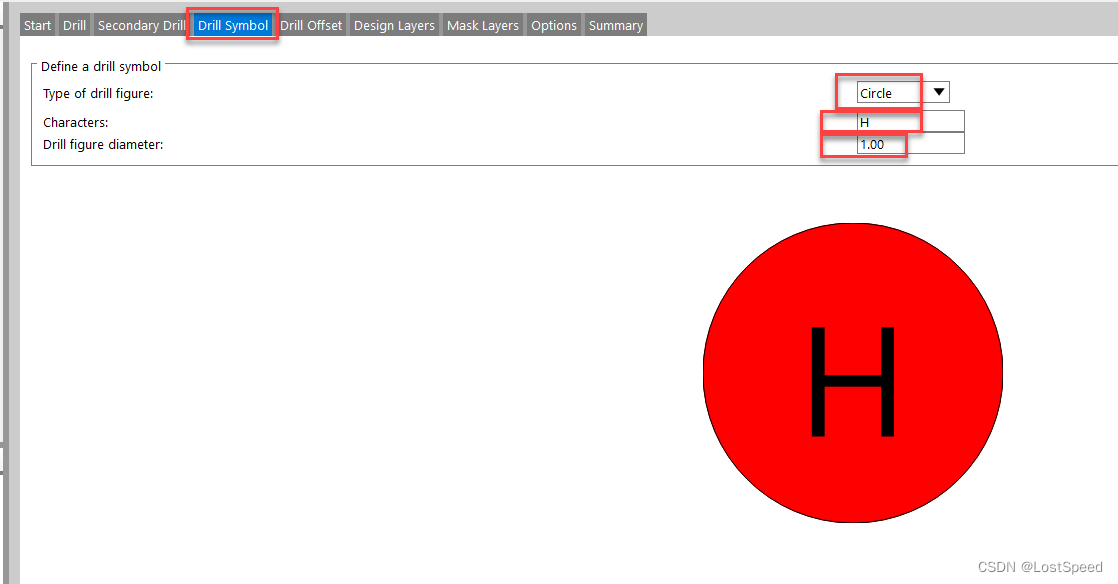View the Summary tab
This screenshot has width=1118, height=584.
point(615,25)
